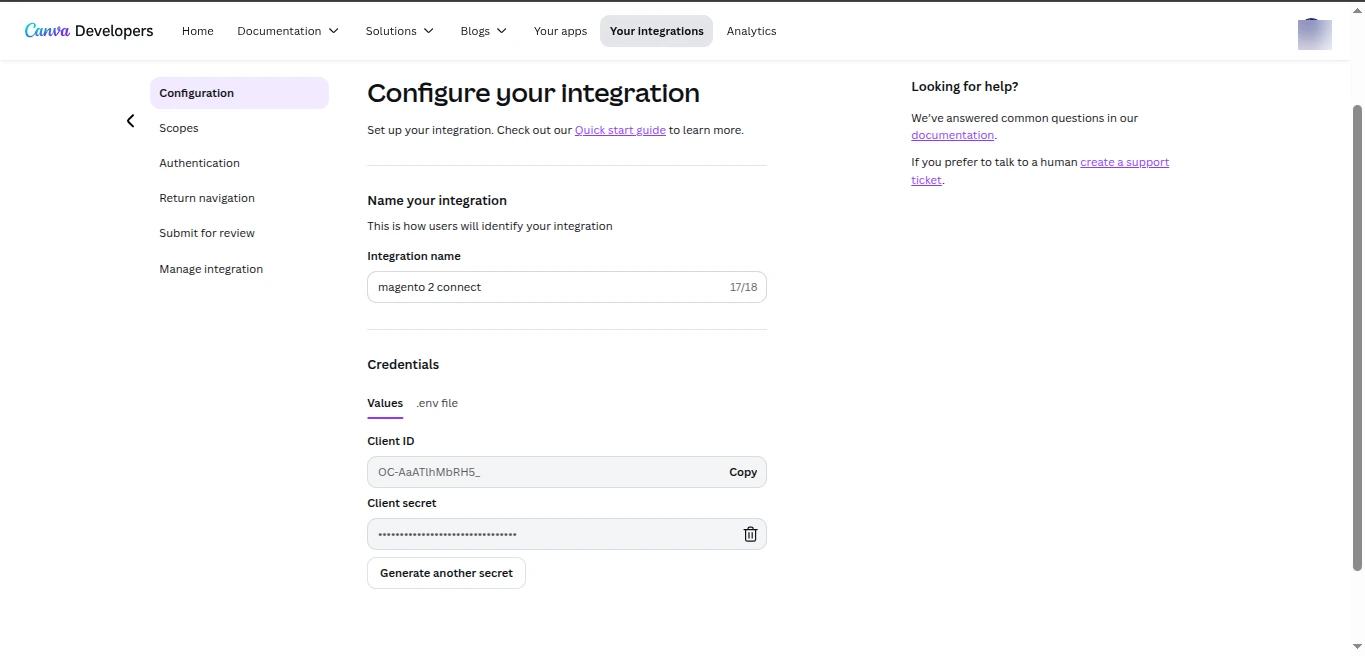Open Manage integration sidebar section
The height and width of the screenshot is (656, 1365).
click(x=211, y=269)
